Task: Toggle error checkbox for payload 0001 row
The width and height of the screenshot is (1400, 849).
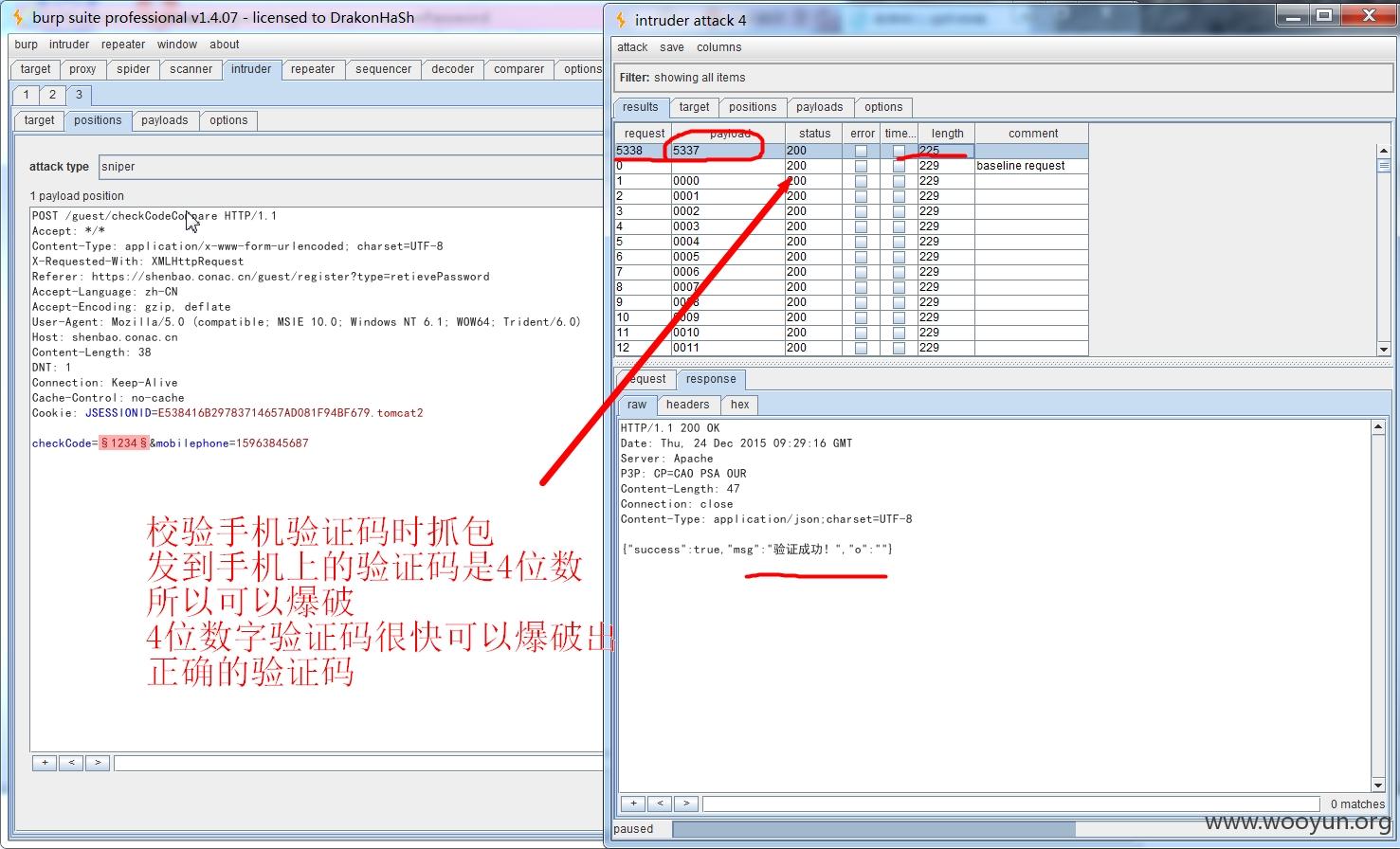Action: click(x=861, y=196)
